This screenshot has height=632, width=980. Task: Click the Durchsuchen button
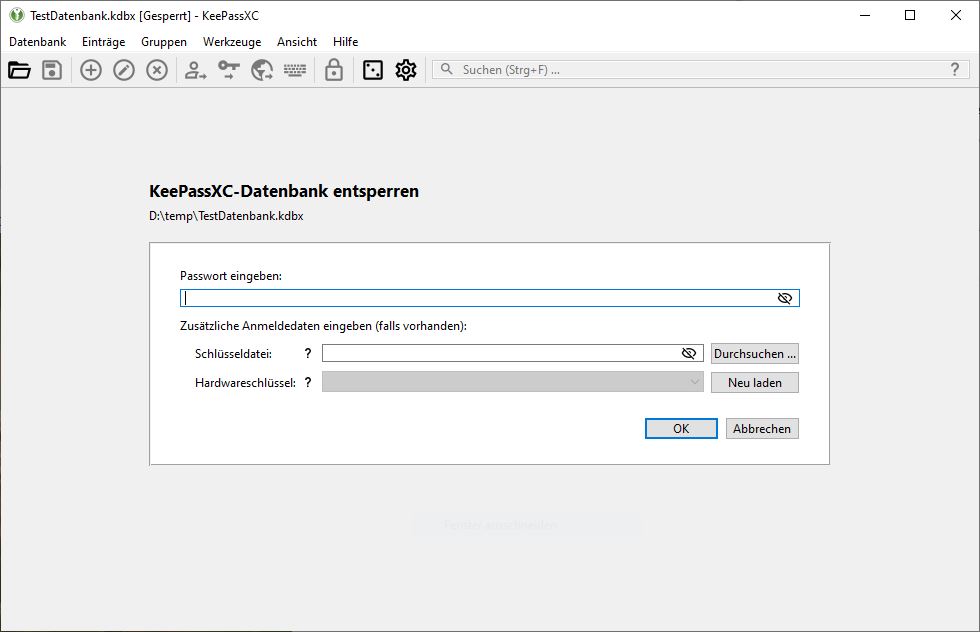point(755,354)
